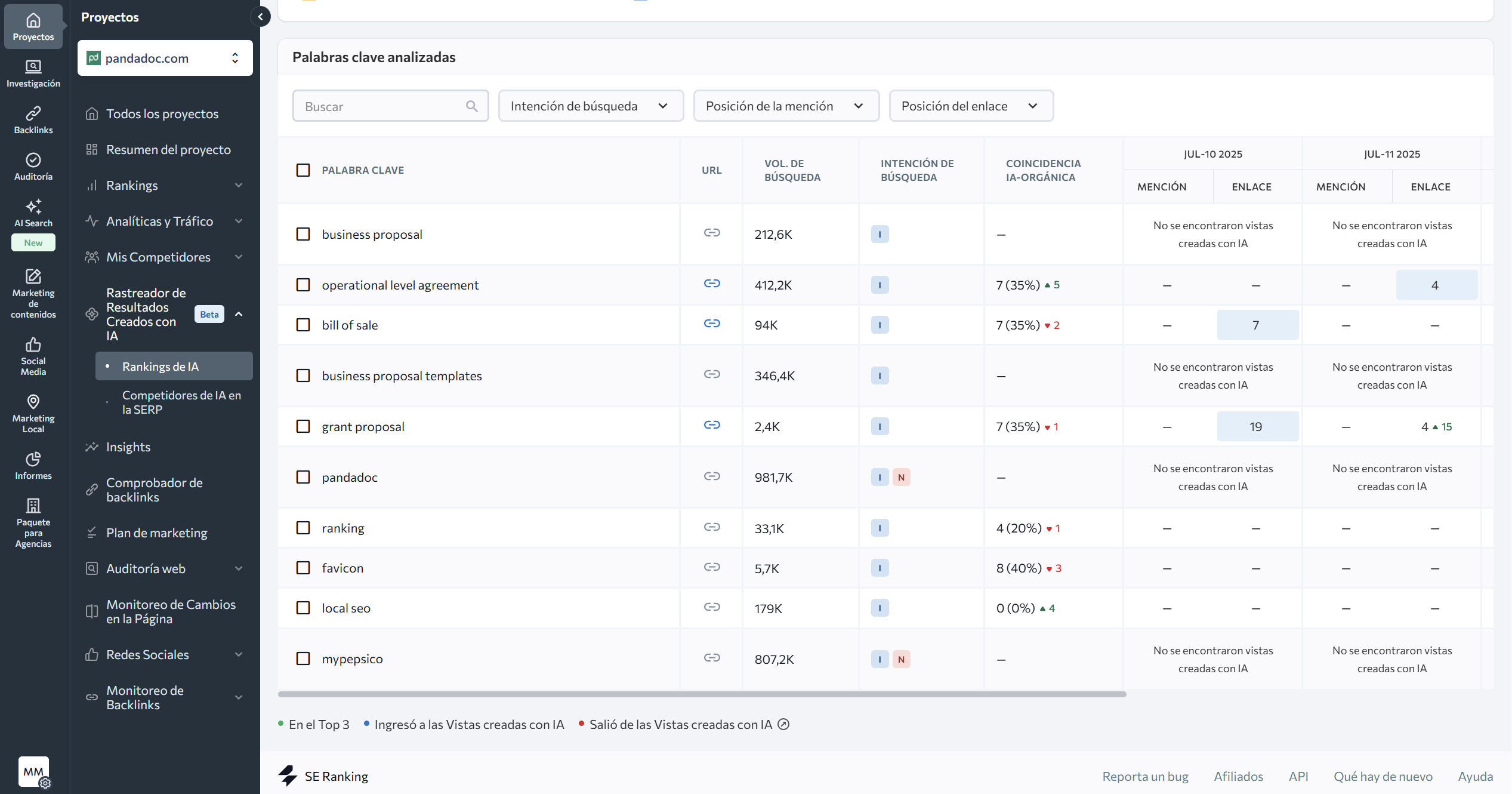Open the URL link for grant proposal
This screenshot has width=1512, height=794.
click(x=712, y=425)
